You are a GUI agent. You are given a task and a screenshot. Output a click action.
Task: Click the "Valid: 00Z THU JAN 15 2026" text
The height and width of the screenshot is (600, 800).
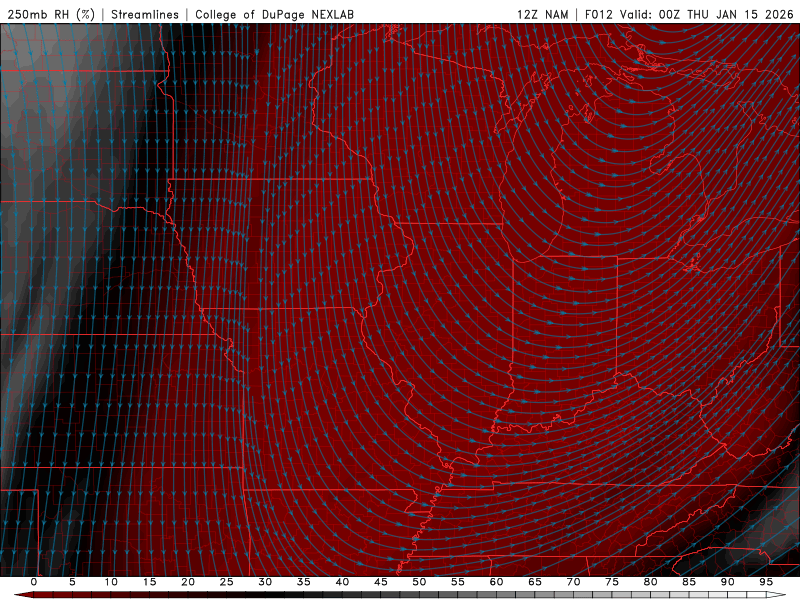click(x=707, y=14)
